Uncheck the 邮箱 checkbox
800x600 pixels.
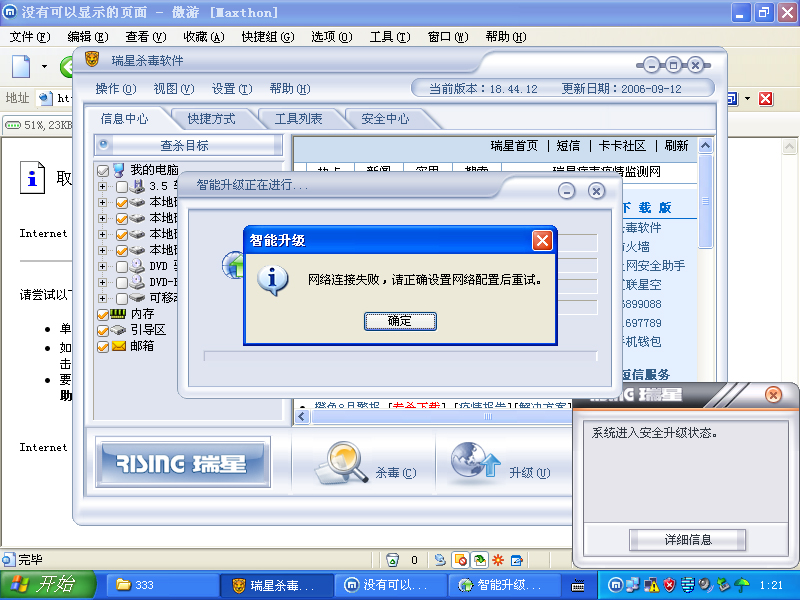coord(103,347)
